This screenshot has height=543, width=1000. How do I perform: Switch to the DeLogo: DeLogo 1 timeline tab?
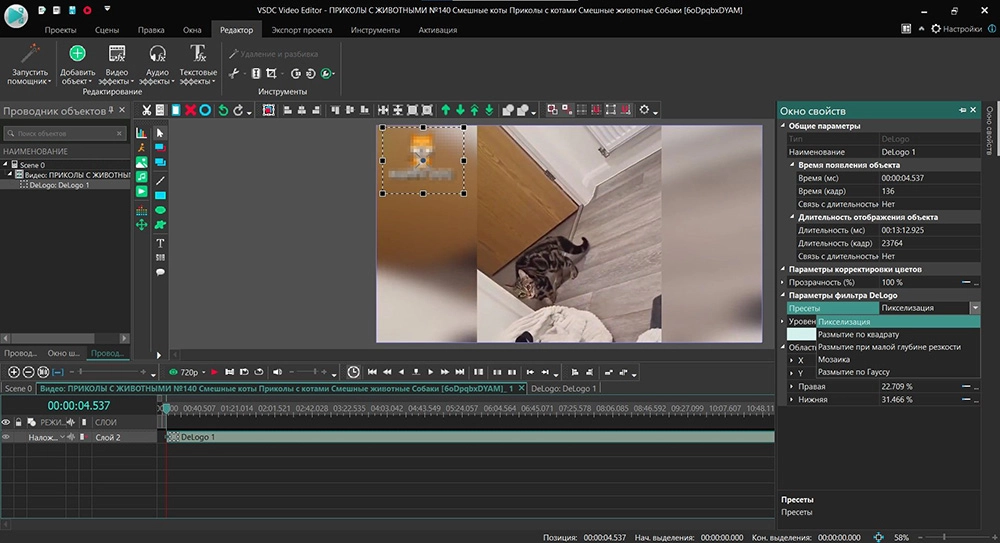click(x=563, y=388)
